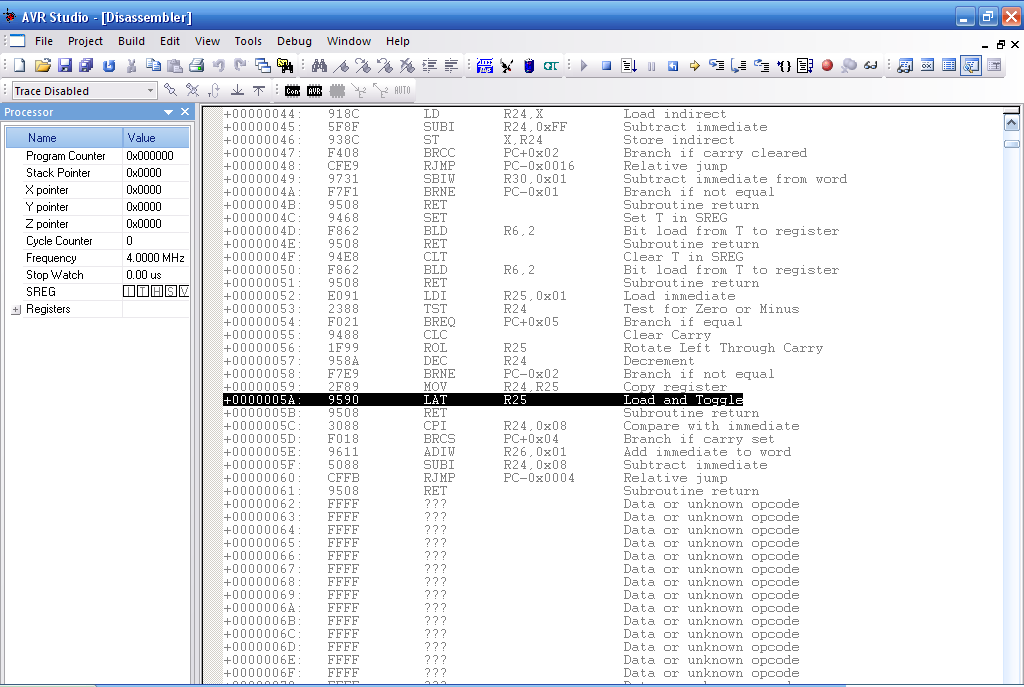Click the Save All icon
1024x687 pixels.
click(x=86, y=65)
